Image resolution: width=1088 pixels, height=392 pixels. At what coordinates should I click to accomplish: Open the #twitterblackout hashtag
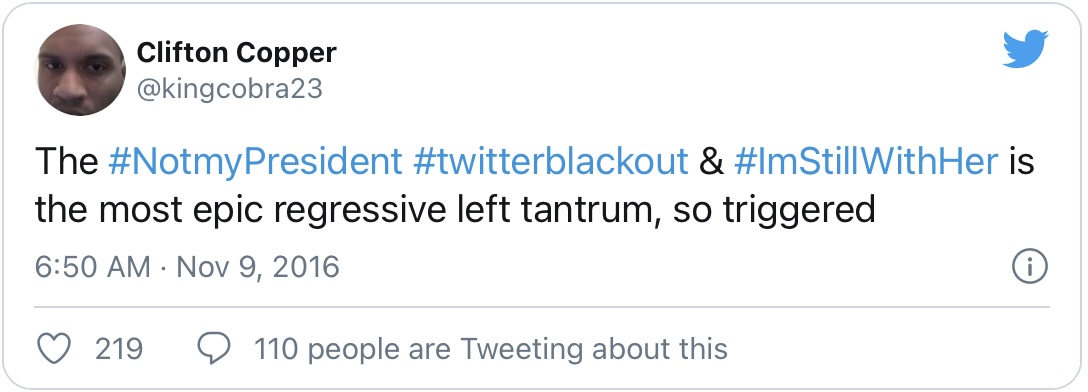click(x=550, y=162)
